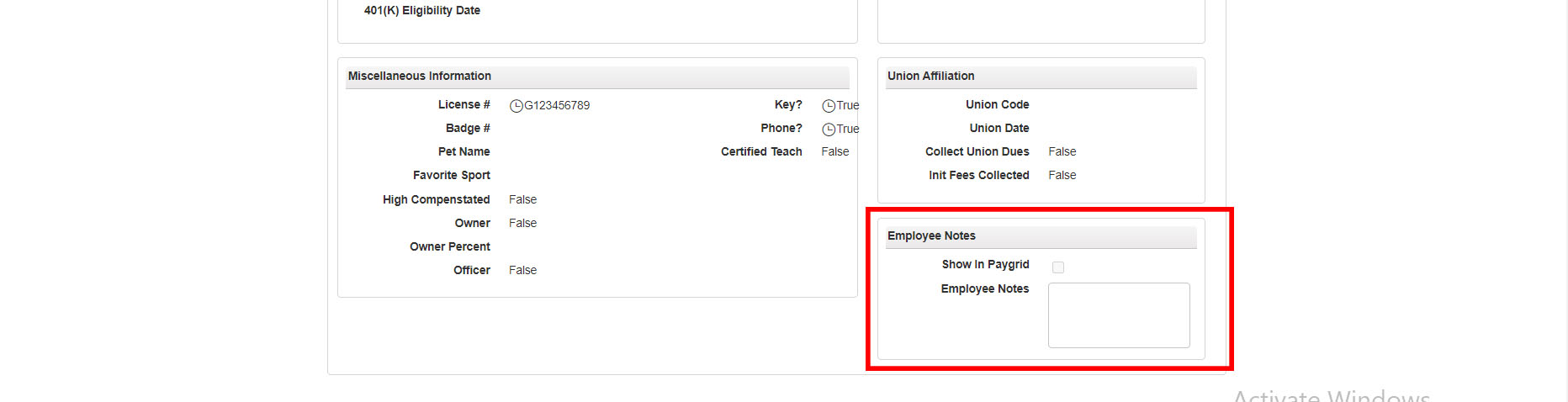1568x402 pixels.
Task: Click the Favorite Sport label
Action: pos(452,175)
